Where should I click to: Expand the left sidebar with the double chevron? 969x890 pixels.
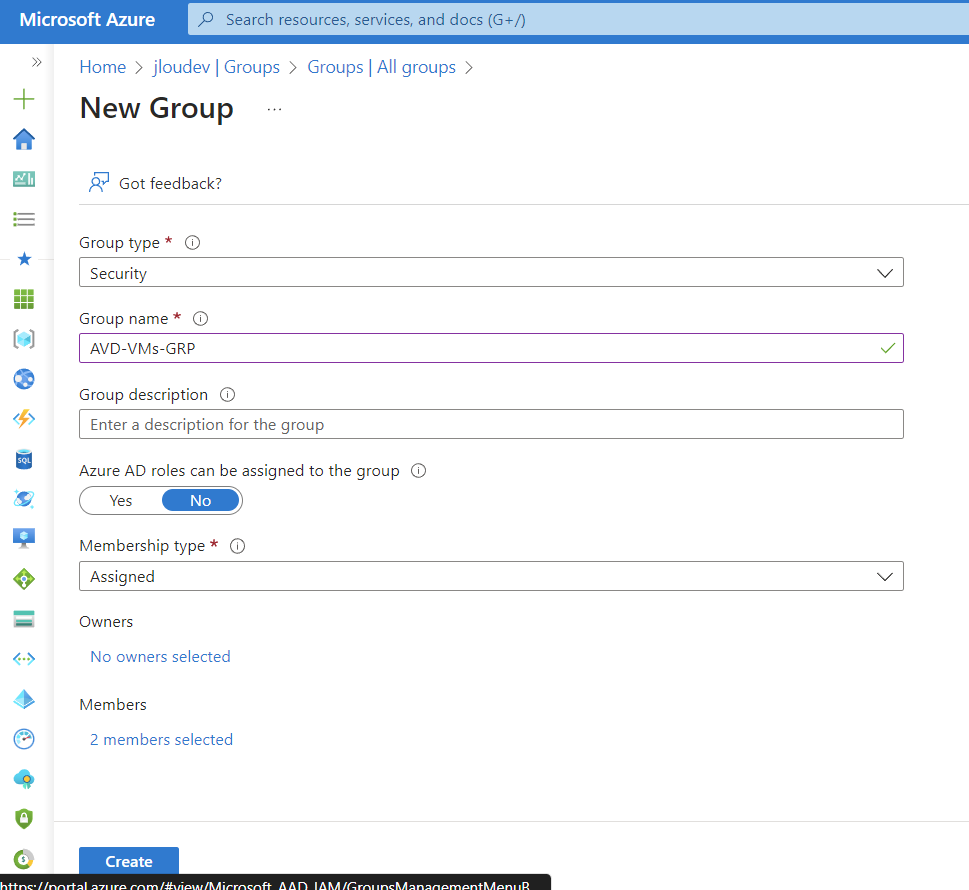(x=36, y=62)
